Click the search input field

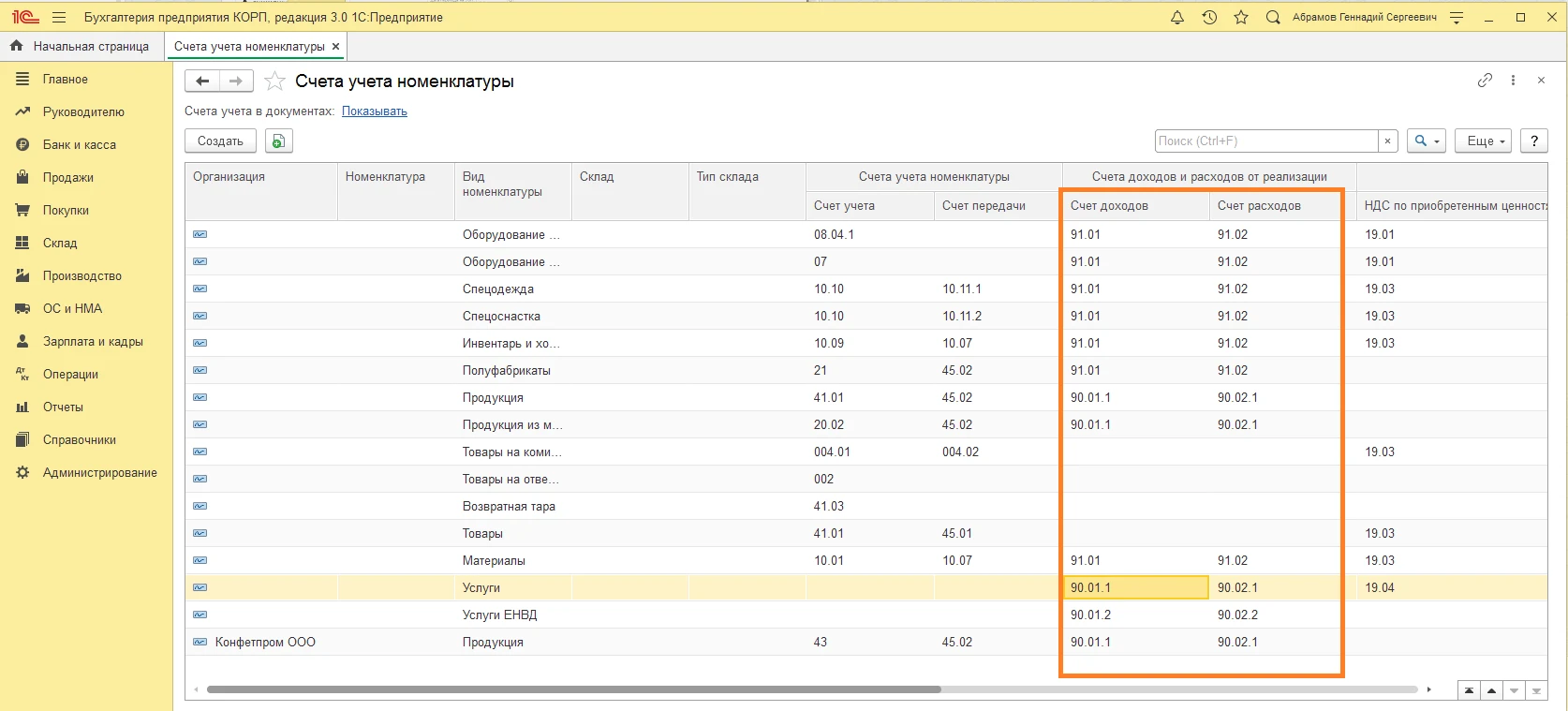pyautogui.click(x=1265, y=141)
